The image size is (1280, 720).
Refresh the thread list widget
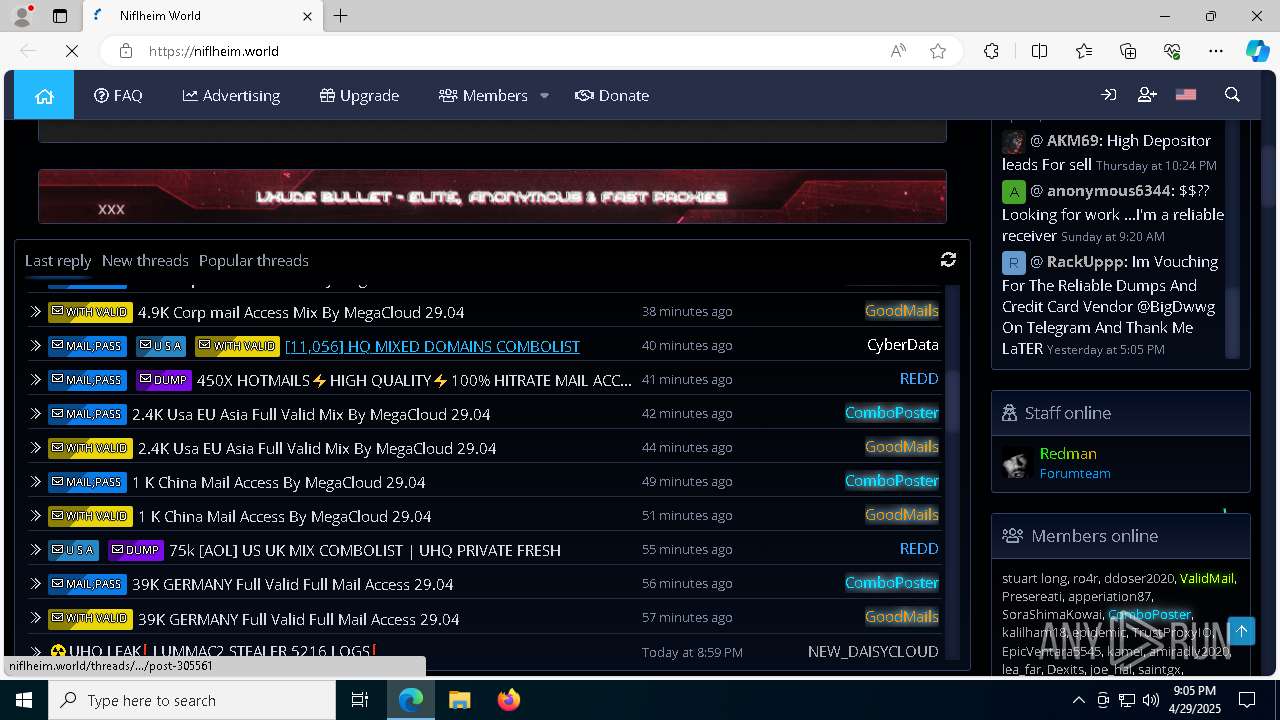[x=948, y=260]
